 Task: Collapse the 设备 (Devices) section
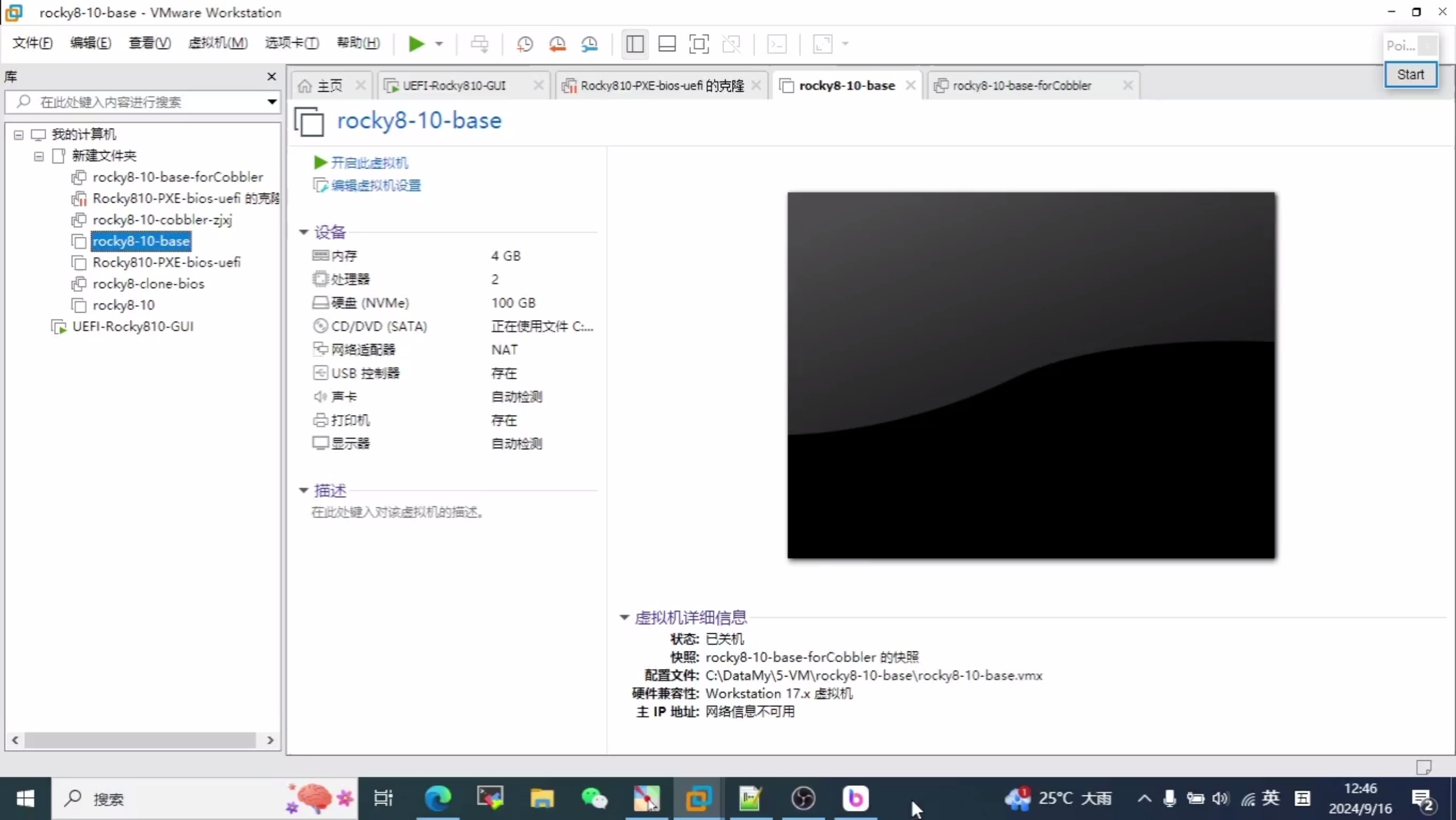[x=303, y=232]
